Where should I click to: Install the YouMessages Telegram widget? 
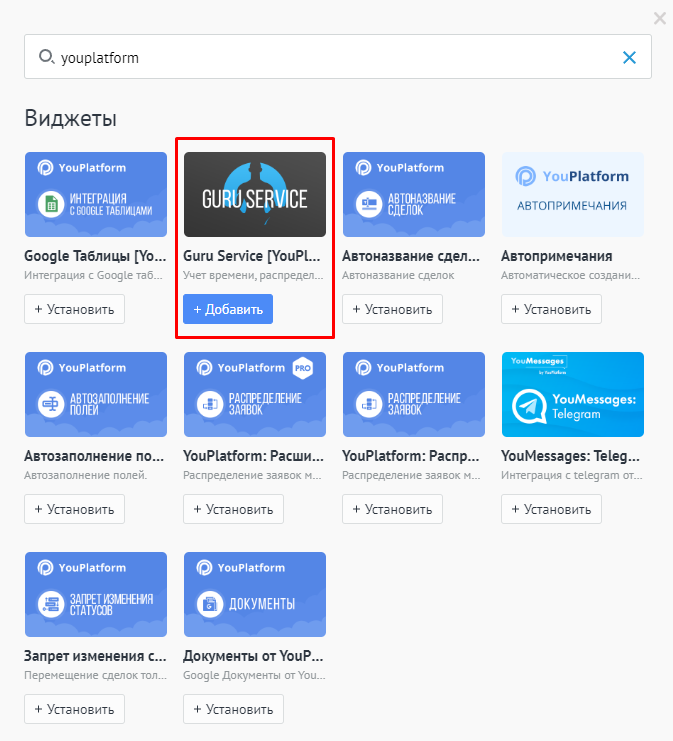click(x=551, y=509)
